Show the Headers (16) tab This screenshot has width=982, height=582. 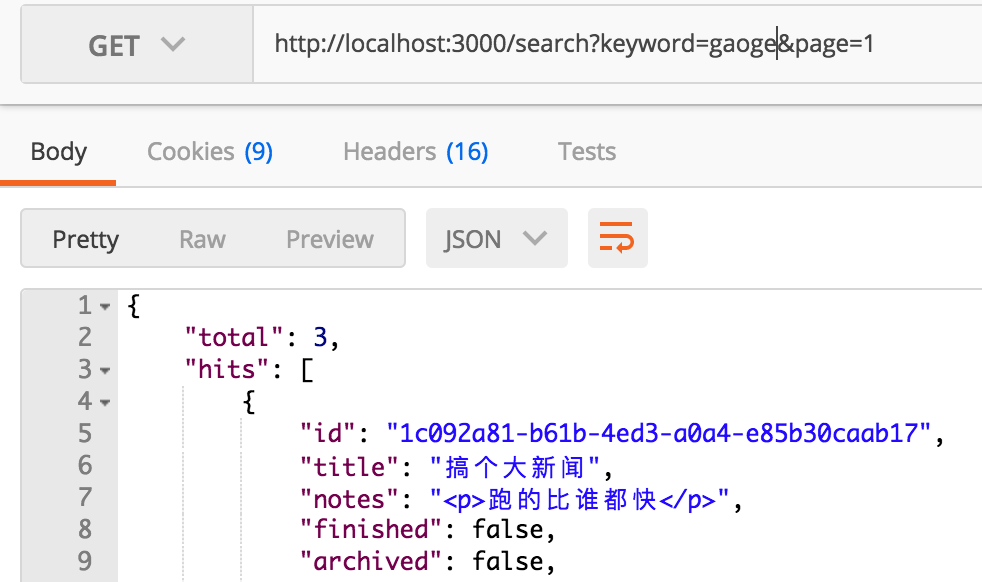point(415,152)
